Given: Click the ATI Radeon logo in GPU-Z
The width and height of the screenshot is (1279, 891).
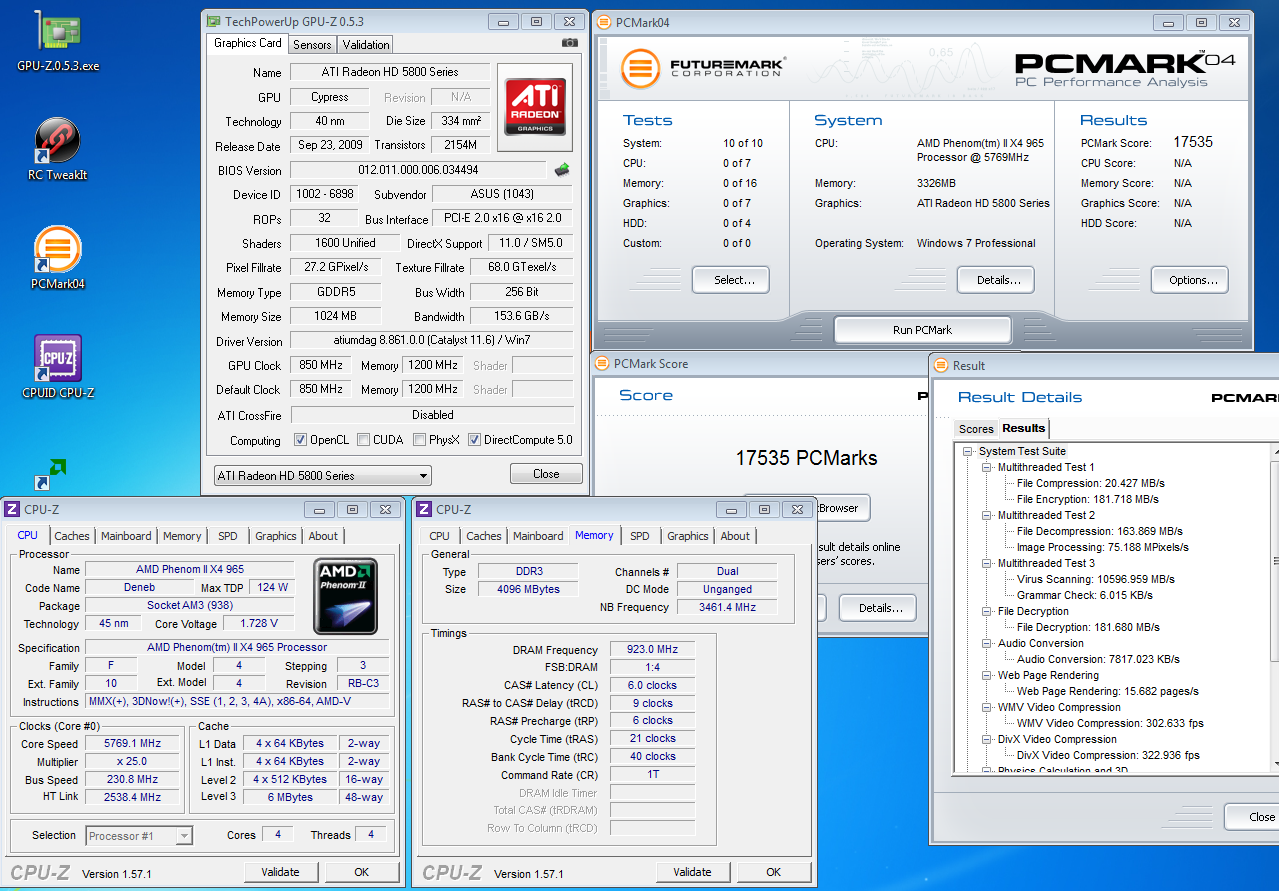Looking at the screenshot, I should coord(536,108).
